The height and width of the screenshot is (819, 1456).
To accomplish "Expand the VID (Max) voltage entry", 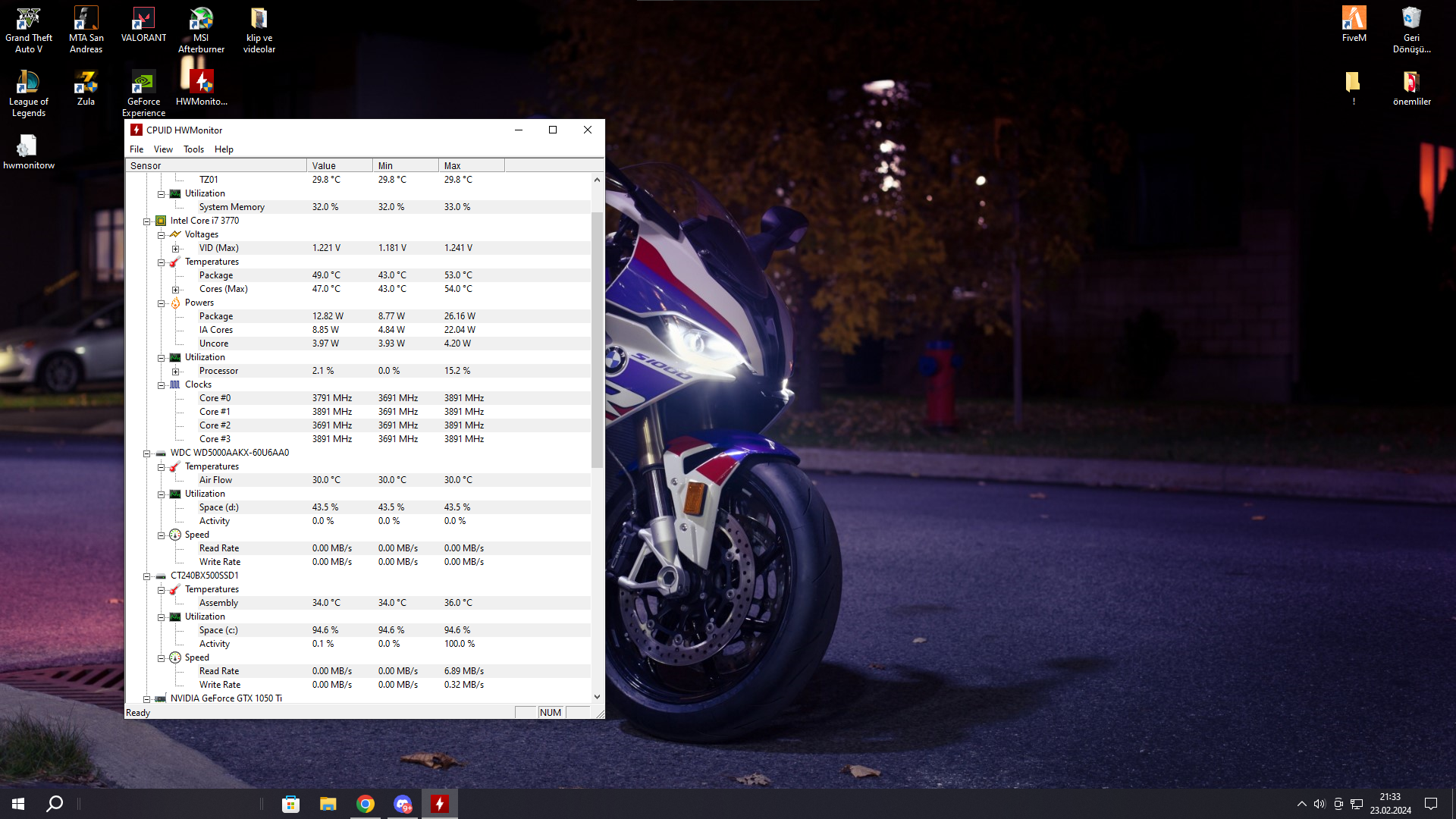I will click(175, 249).
